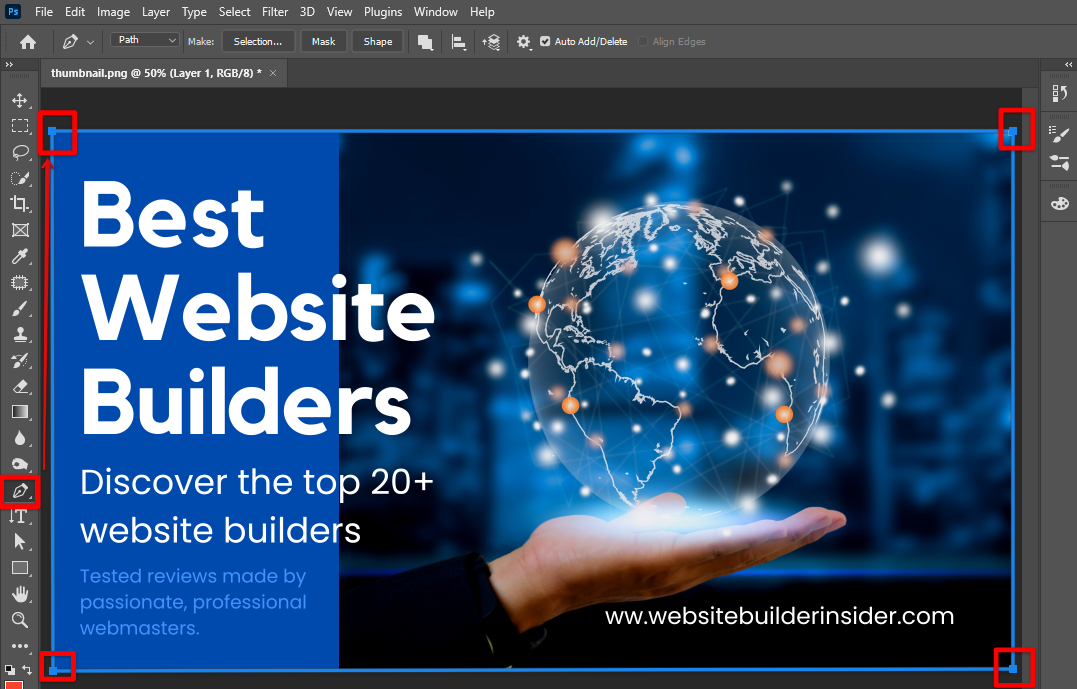Screen dimensions: 1077x689
Task: Select the Path Selection arrow tool
Action: tap(20, 542)
